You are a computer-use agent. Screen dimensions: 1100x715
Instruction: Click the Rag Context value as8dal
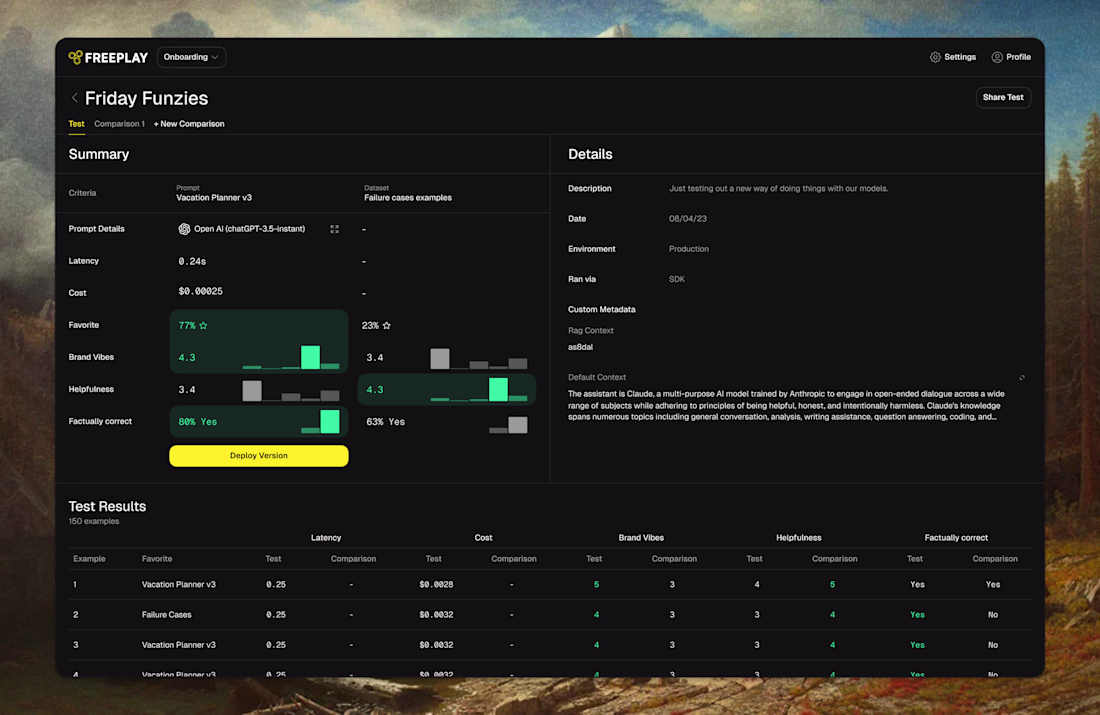[x=580, y=347]
